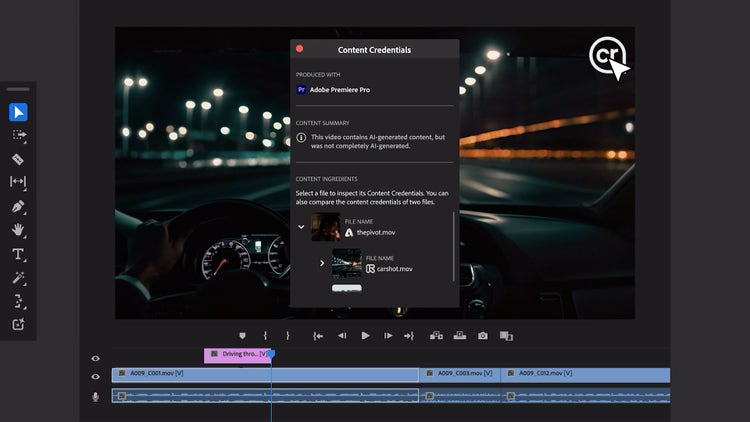750x422 pixels.
Task: Toggle eye icon for the A009 video track
Action: click(96, 376)
